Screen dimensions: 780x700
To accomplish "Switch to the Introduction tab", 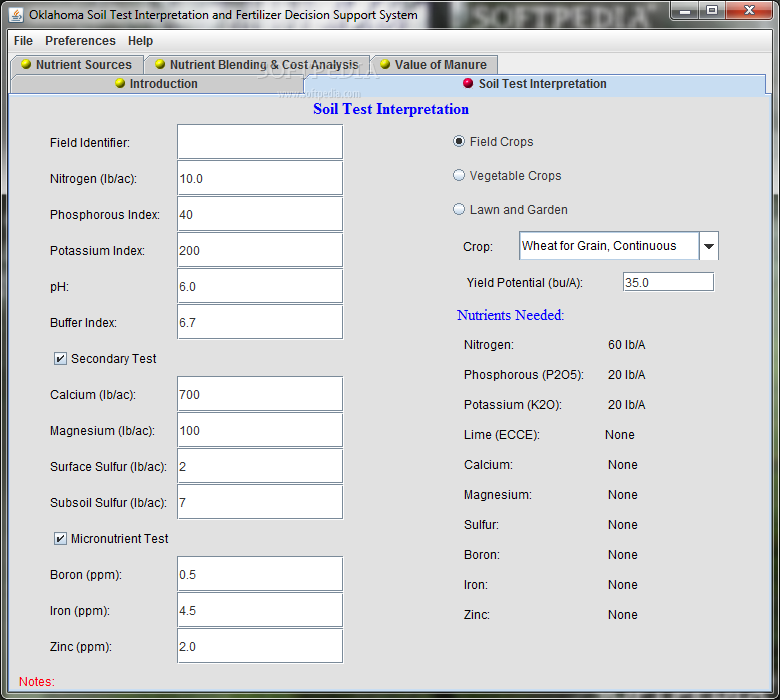I will click(x=157, y=84).
